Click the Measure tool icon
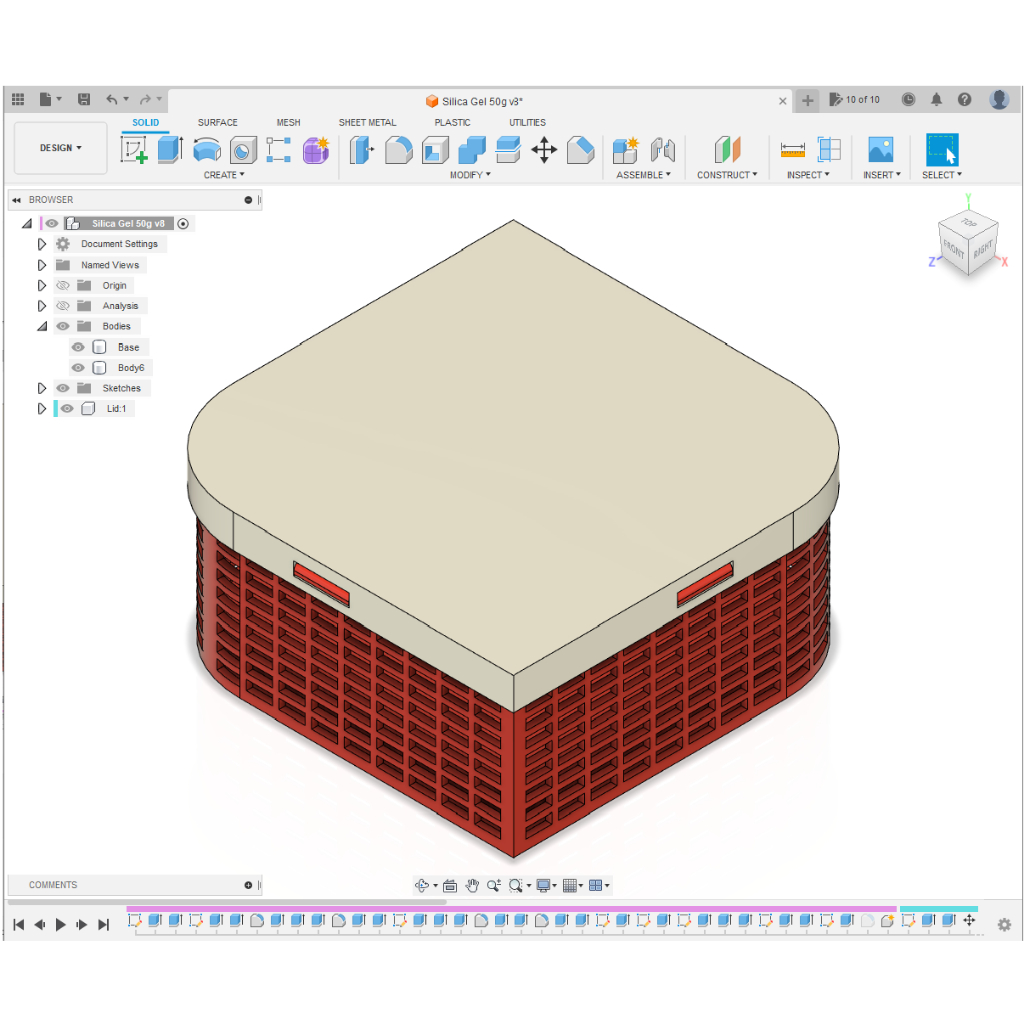 (793, 150)
